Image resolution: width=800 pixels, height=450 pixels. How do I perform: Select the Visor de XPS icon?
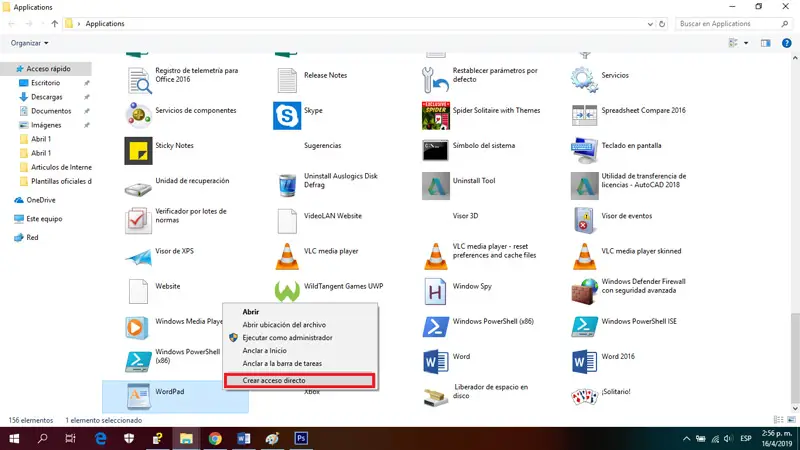pos(138,257)
